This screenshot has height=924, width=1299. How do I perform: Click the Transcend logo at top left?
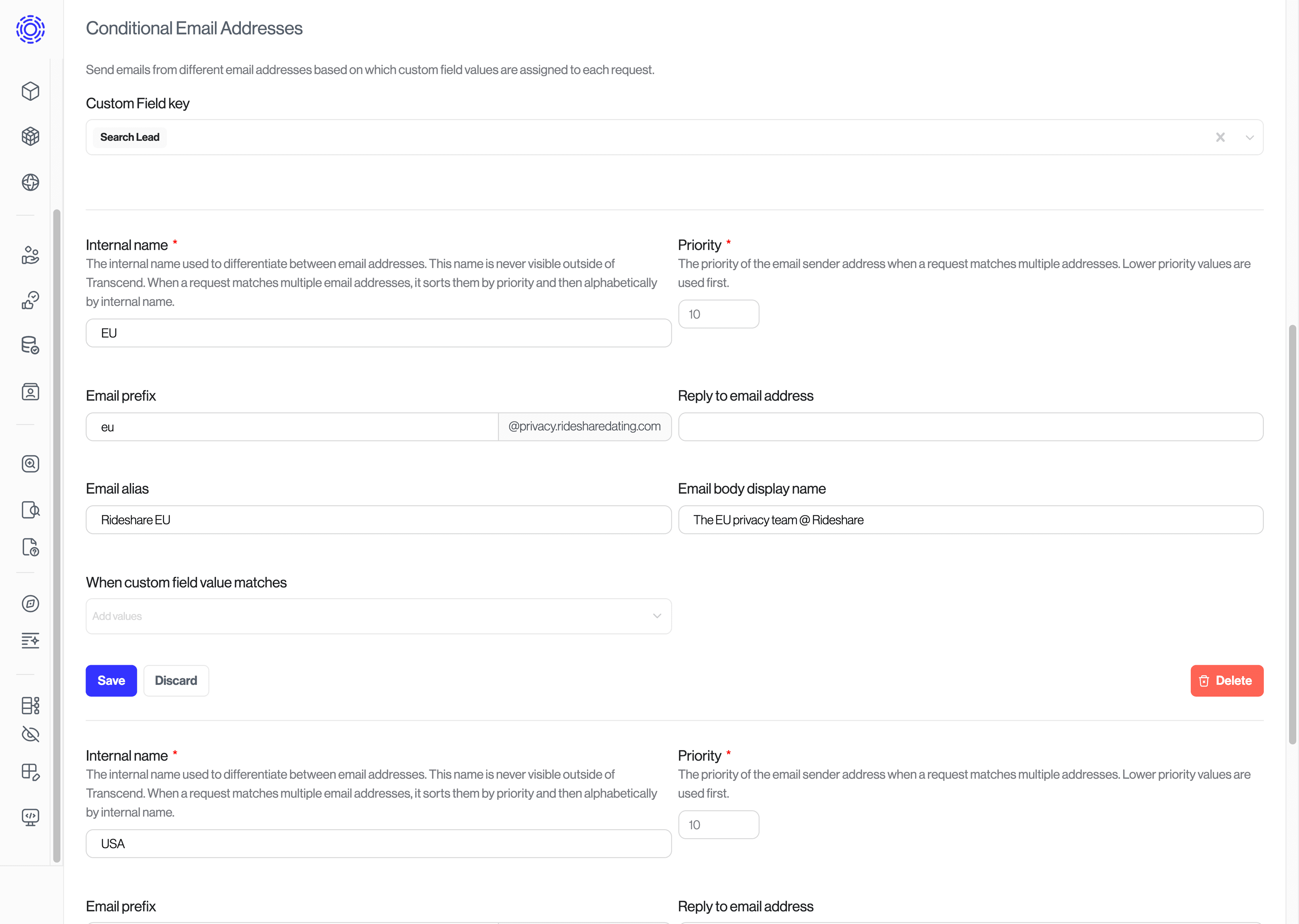[30, 29]
